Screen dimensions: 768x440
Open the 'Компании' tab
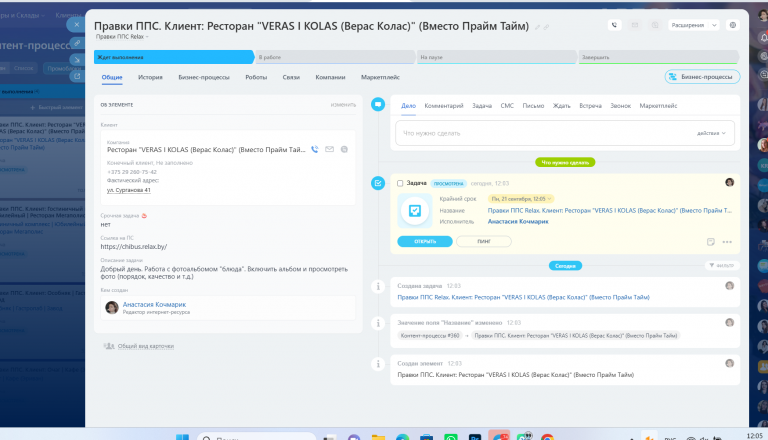click(x=330, y=77)
